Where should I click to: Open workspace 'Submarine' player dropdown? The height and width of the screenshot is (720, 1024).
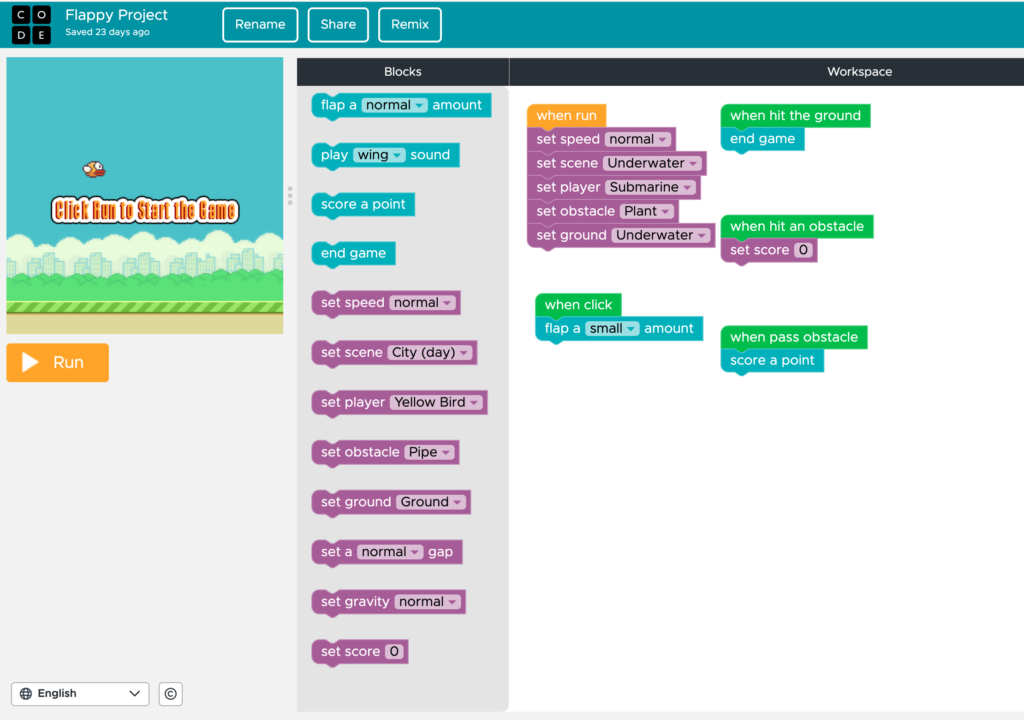coord(650,188)
